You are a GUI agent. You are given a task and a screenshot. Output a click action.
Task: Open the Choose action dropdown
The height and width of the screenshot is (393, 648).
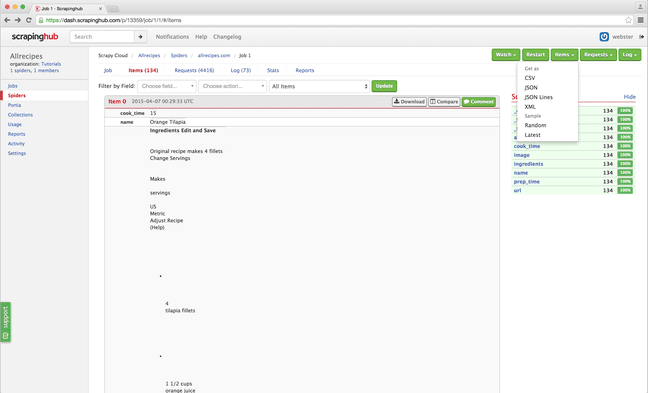point(232,86)
